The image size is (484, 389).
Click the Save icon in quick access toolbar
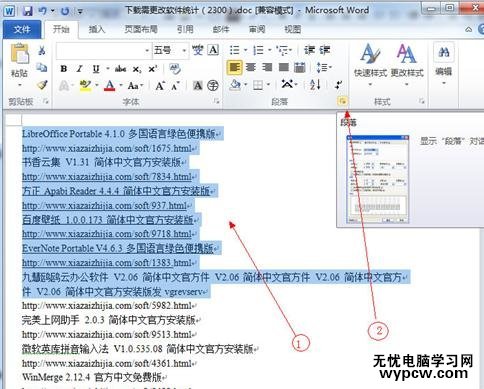pyautogui.click(x=28, y=11)
